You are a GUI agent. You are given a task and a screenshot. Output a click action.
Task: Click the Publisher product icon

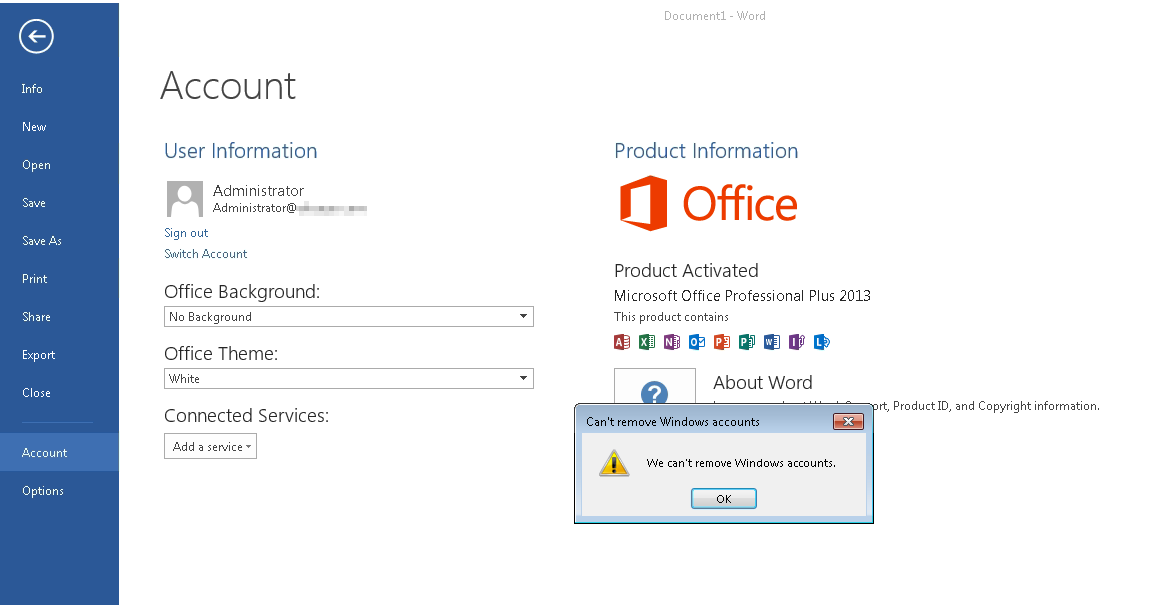point(747,342)
